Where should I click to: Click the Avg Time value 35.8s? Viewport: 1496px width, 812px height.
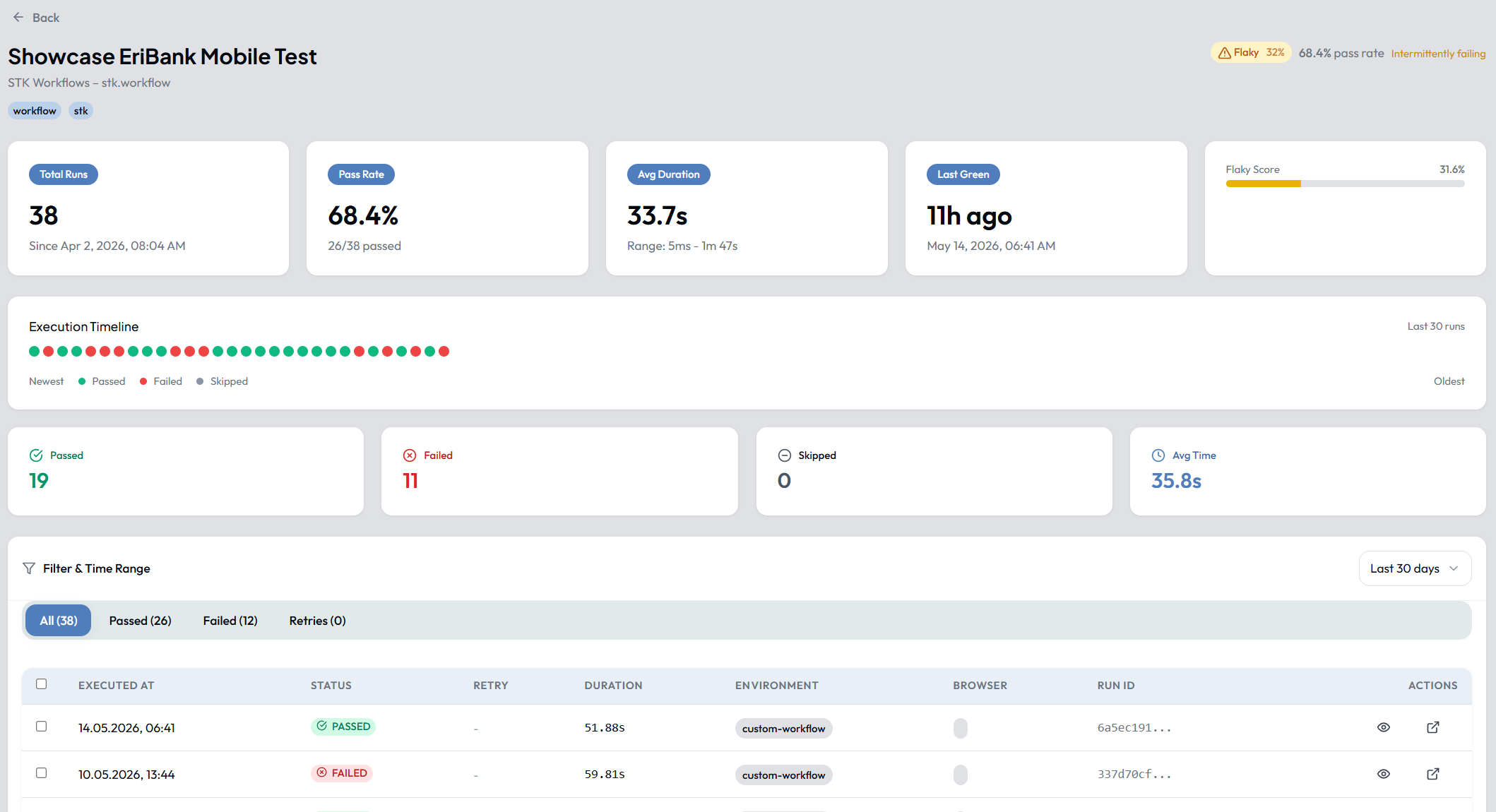point(1176,481)
